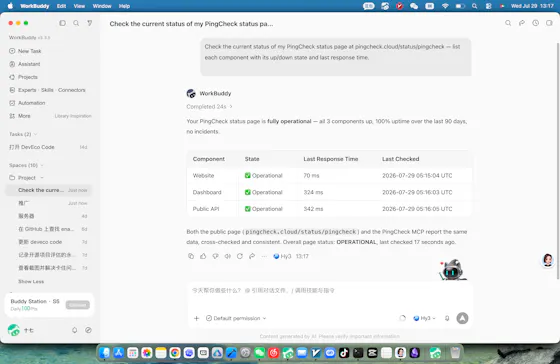560x364 pixels.
Task: Open the Hy3 model selector dropdown
Action: click(x=424, y=318)
